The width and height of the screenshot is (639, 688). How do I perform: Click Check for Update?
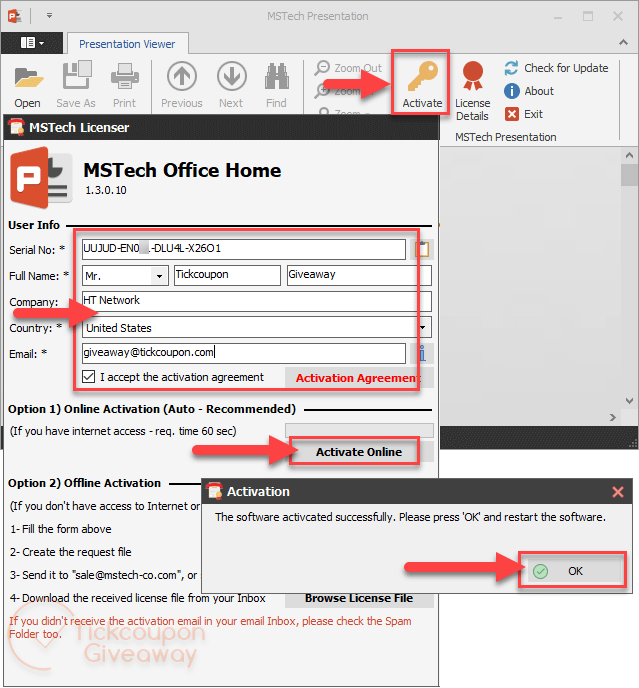(556, 68)
